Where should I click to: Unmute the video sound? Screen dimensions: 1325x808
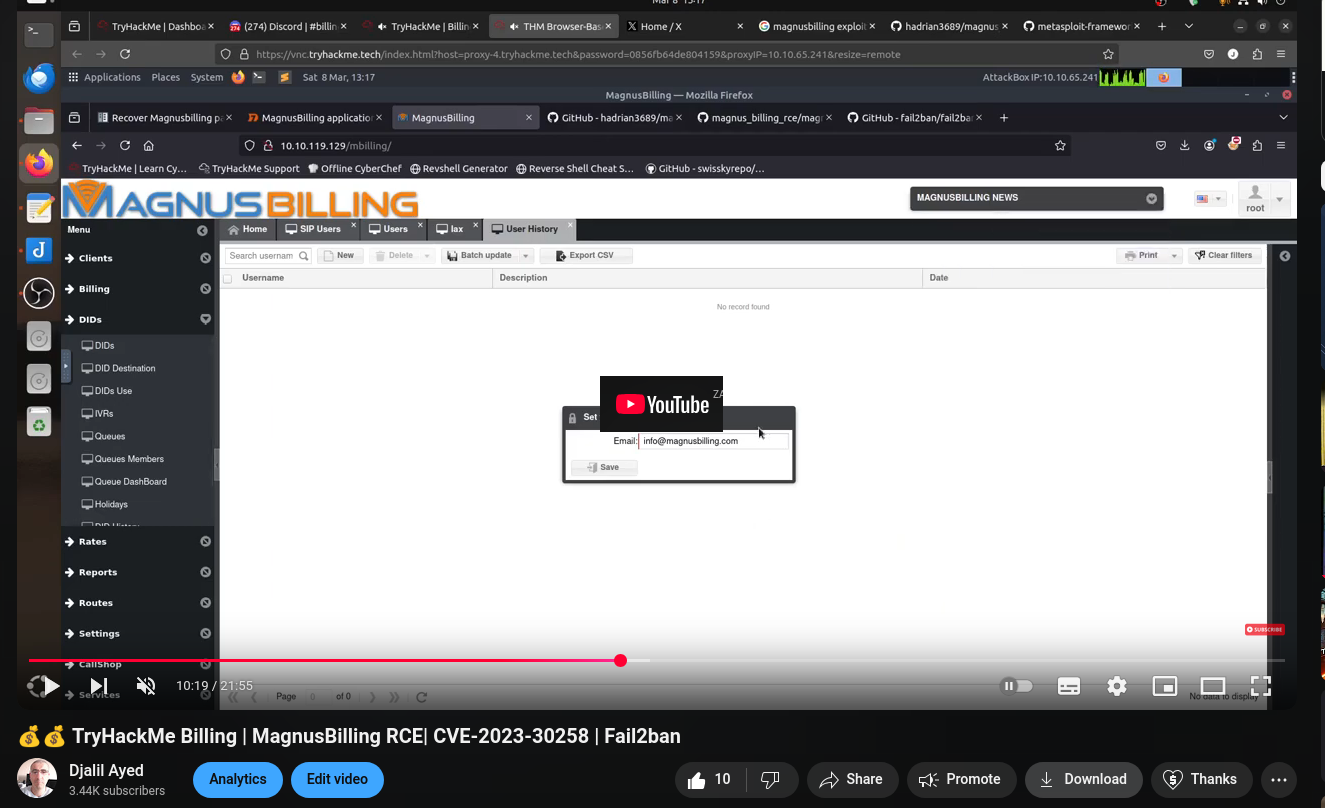[x=146, y=686]
